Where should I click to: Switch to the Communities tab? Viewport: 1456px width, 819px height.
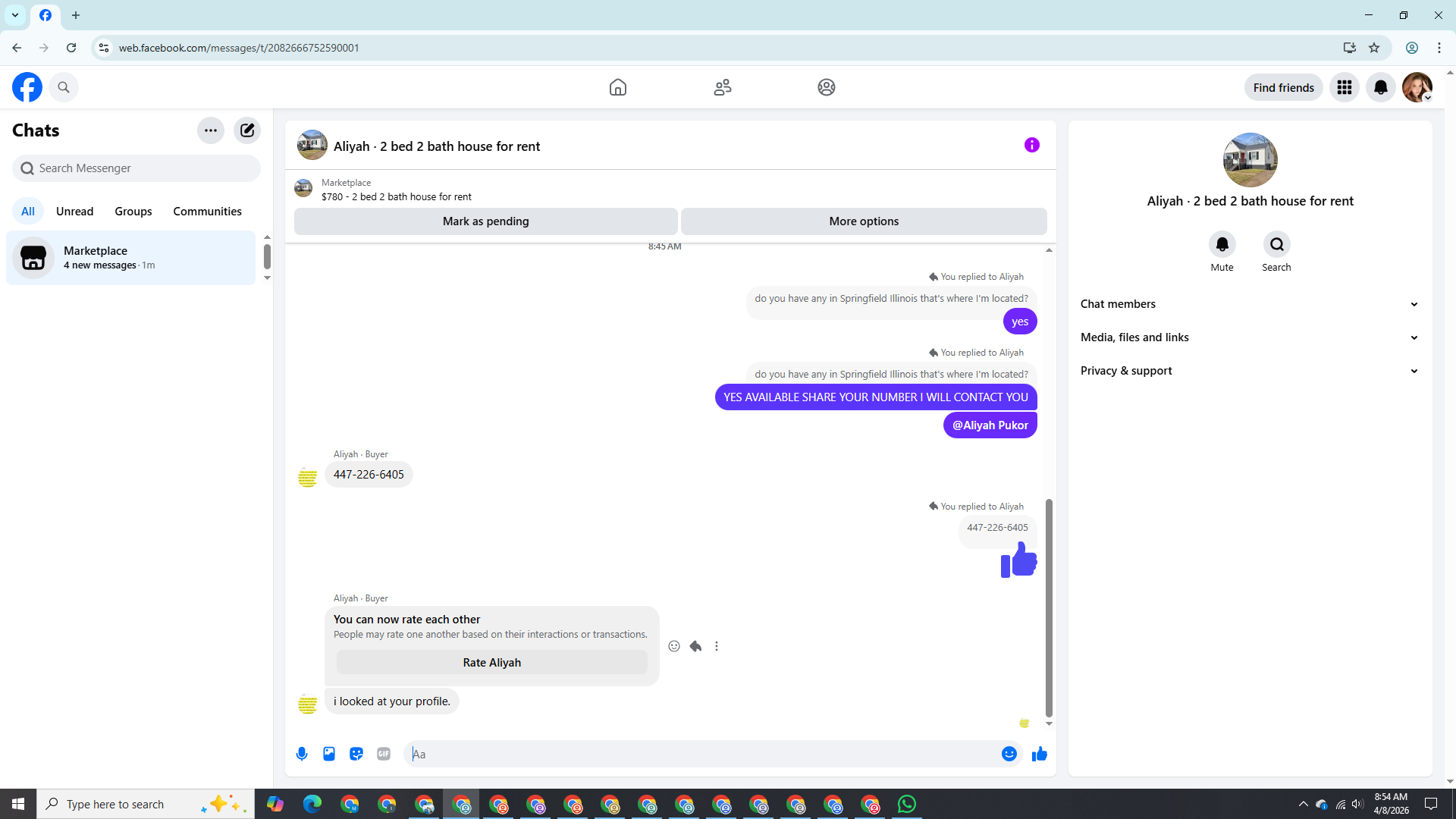[207, 212]
